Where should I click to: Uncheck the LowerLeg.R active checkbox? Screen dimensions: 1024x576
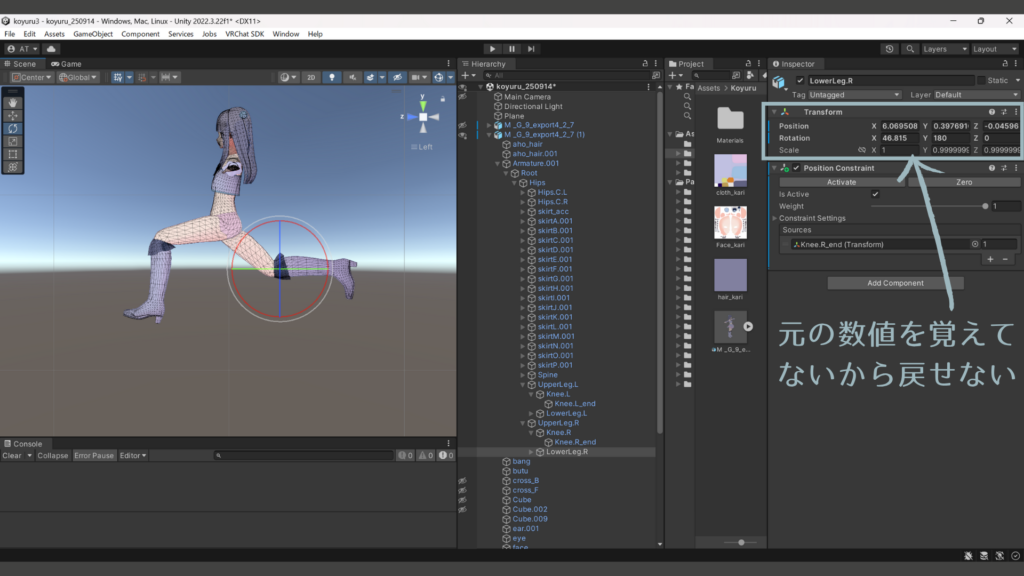pyautogui.click(x=800, y=80)
